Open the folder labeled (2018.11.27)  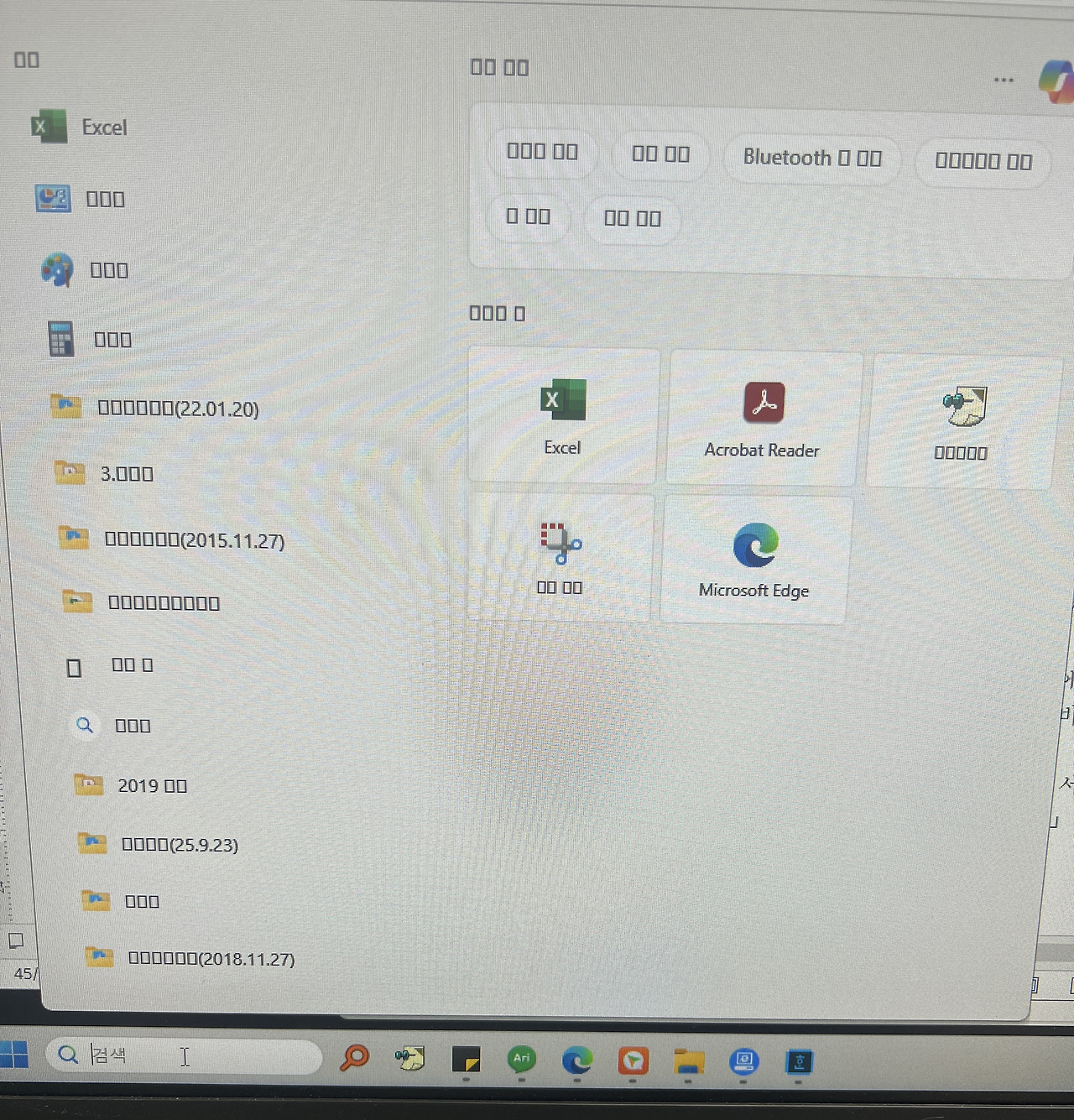[190, 958]
